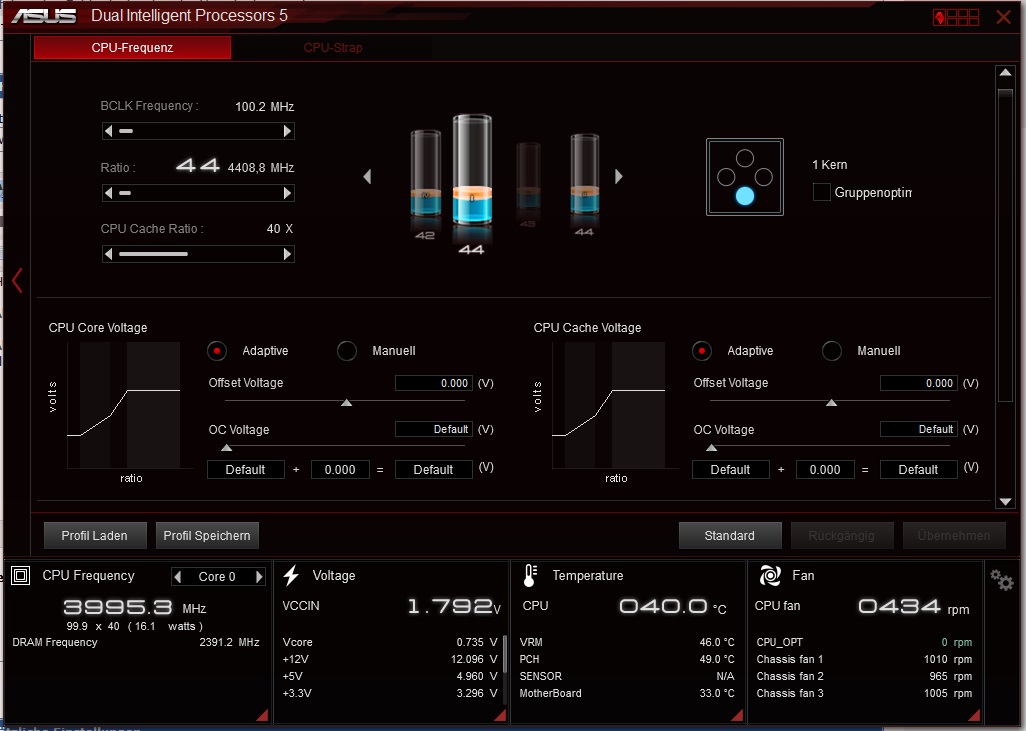Viewport: 1026px width, 731px height.
Task: Click the BCLK Frequency slider track
Action: pos(198,132)
